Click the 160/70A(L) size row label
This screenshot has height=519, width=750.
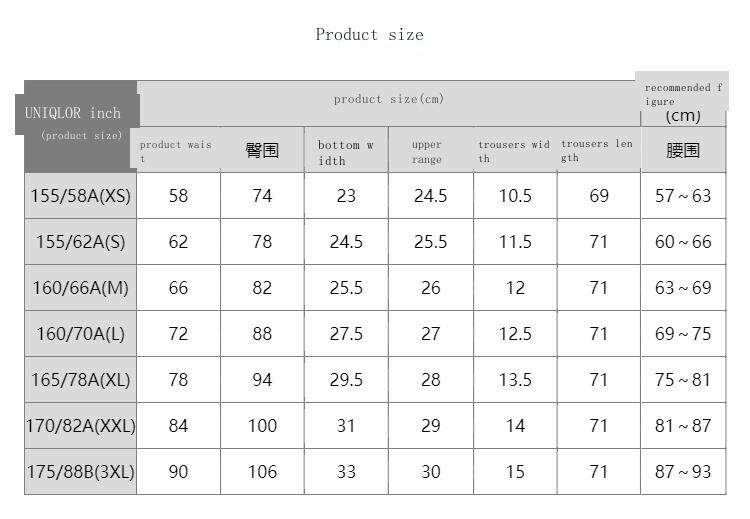point(81,334)
